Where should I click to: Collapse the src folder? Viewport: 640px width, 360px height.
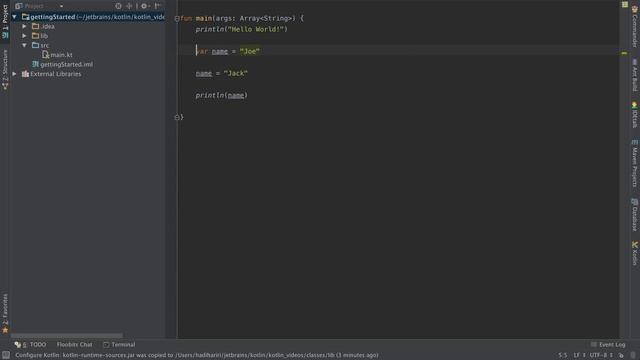point(24,45)
